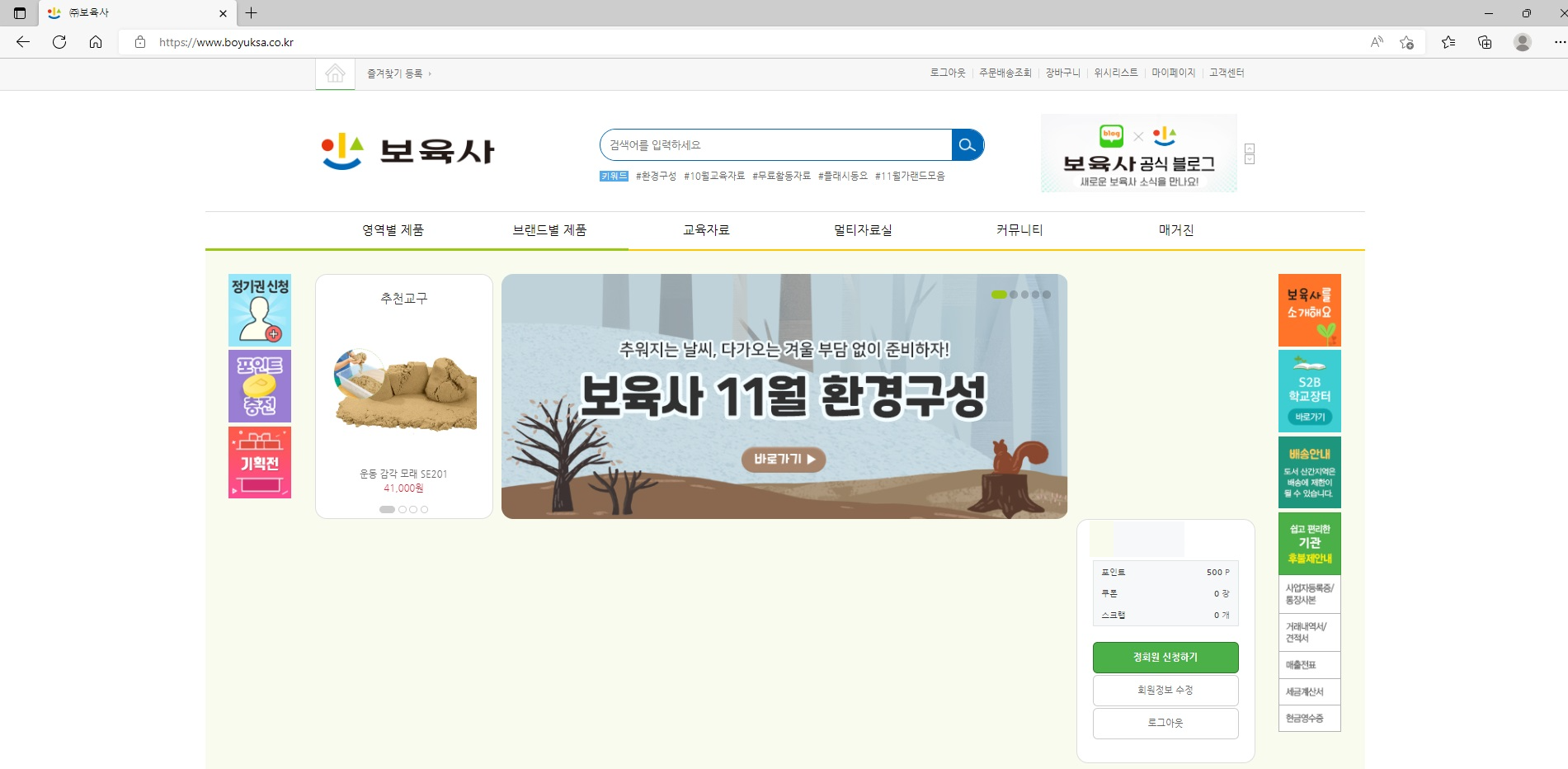This screenshot has width=1568, height=769.
Task: Show previous blog banner with up arrow
Action: tap(1250, 149)
